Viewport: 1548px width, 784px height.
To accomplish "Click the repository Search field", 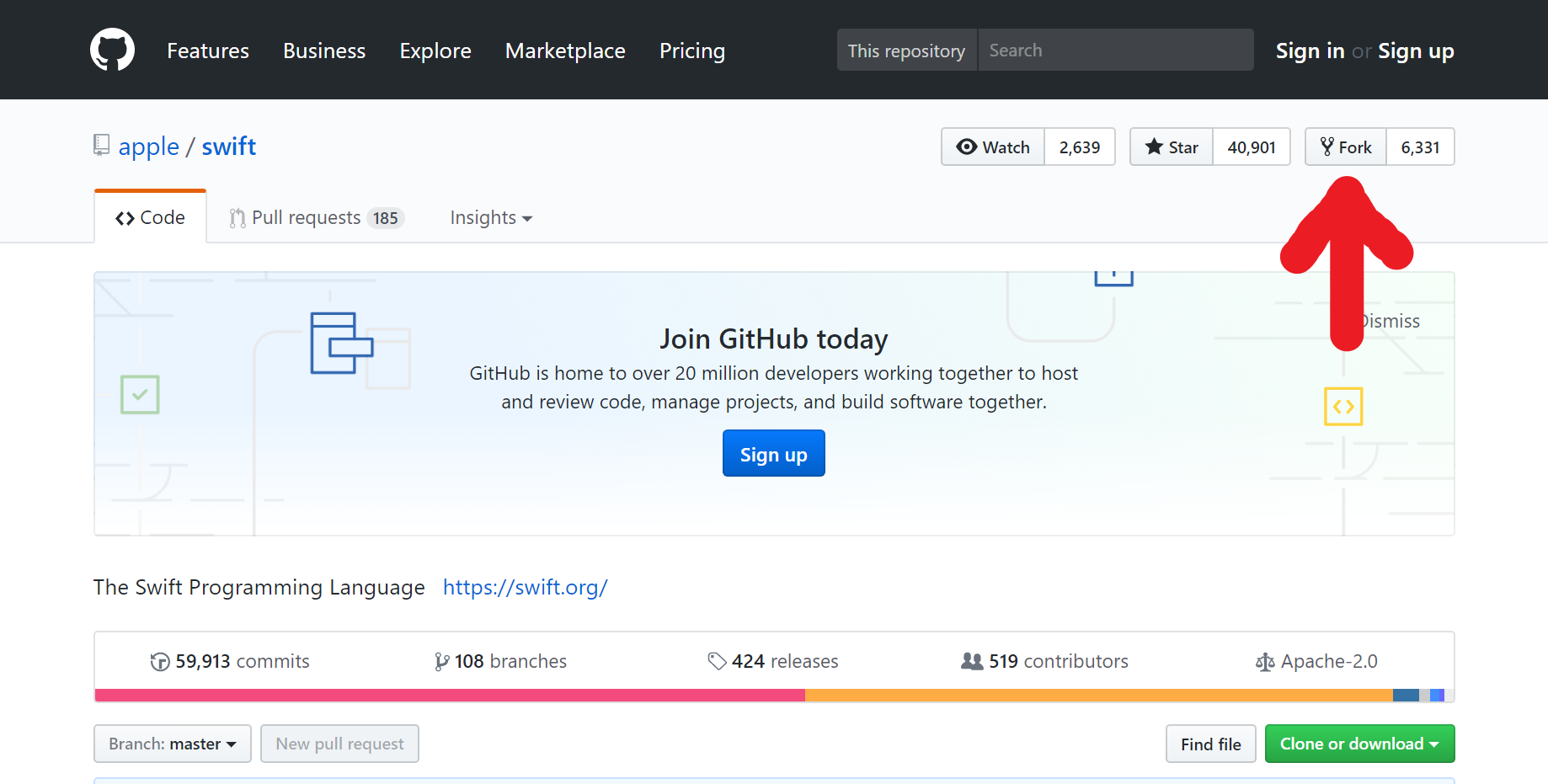I will 1112,50.
